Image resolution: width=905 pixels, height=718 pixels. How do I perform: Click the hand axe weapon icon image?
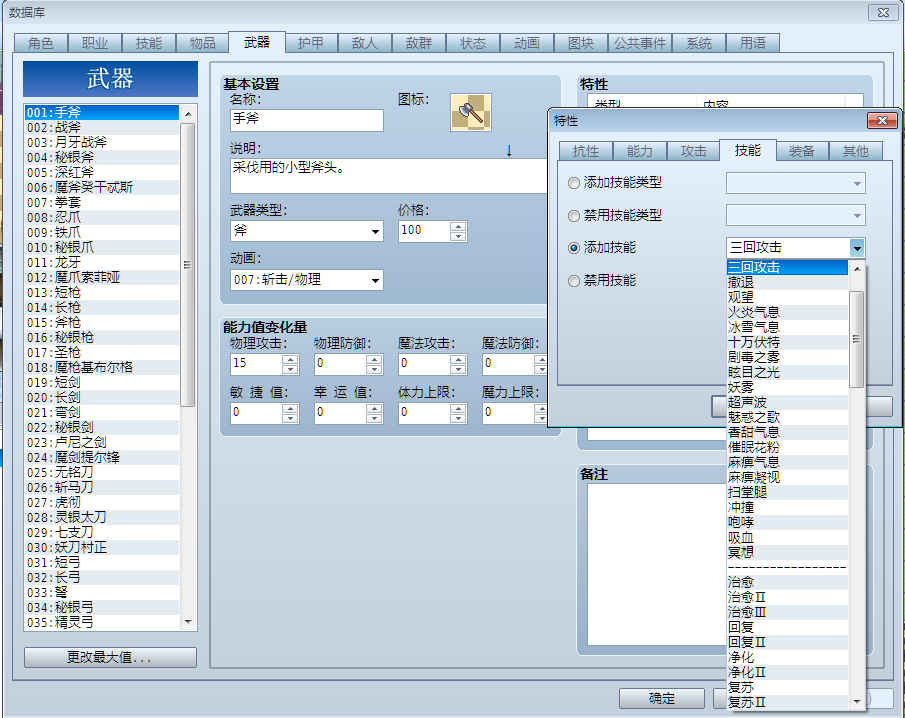click(470, 113)
